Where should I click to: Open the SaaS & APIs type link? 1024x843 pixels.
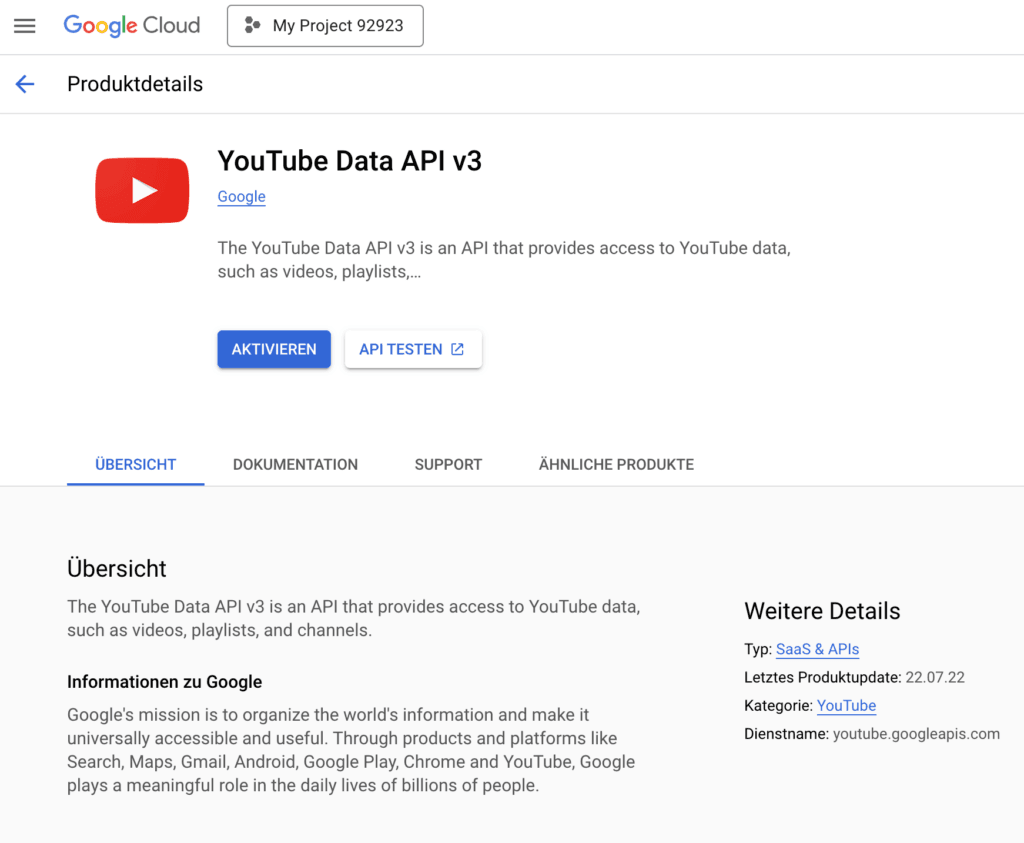(817, 649)
